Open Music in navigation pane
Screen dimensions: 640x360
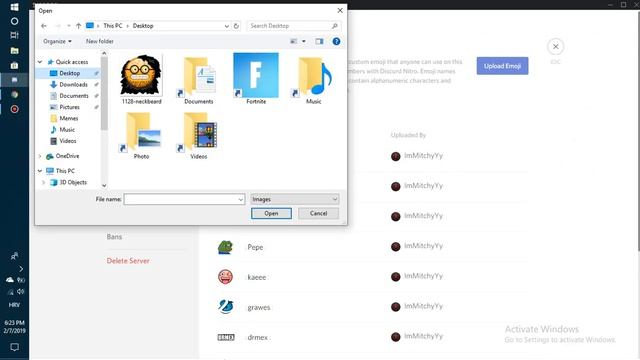pos(67,129)
